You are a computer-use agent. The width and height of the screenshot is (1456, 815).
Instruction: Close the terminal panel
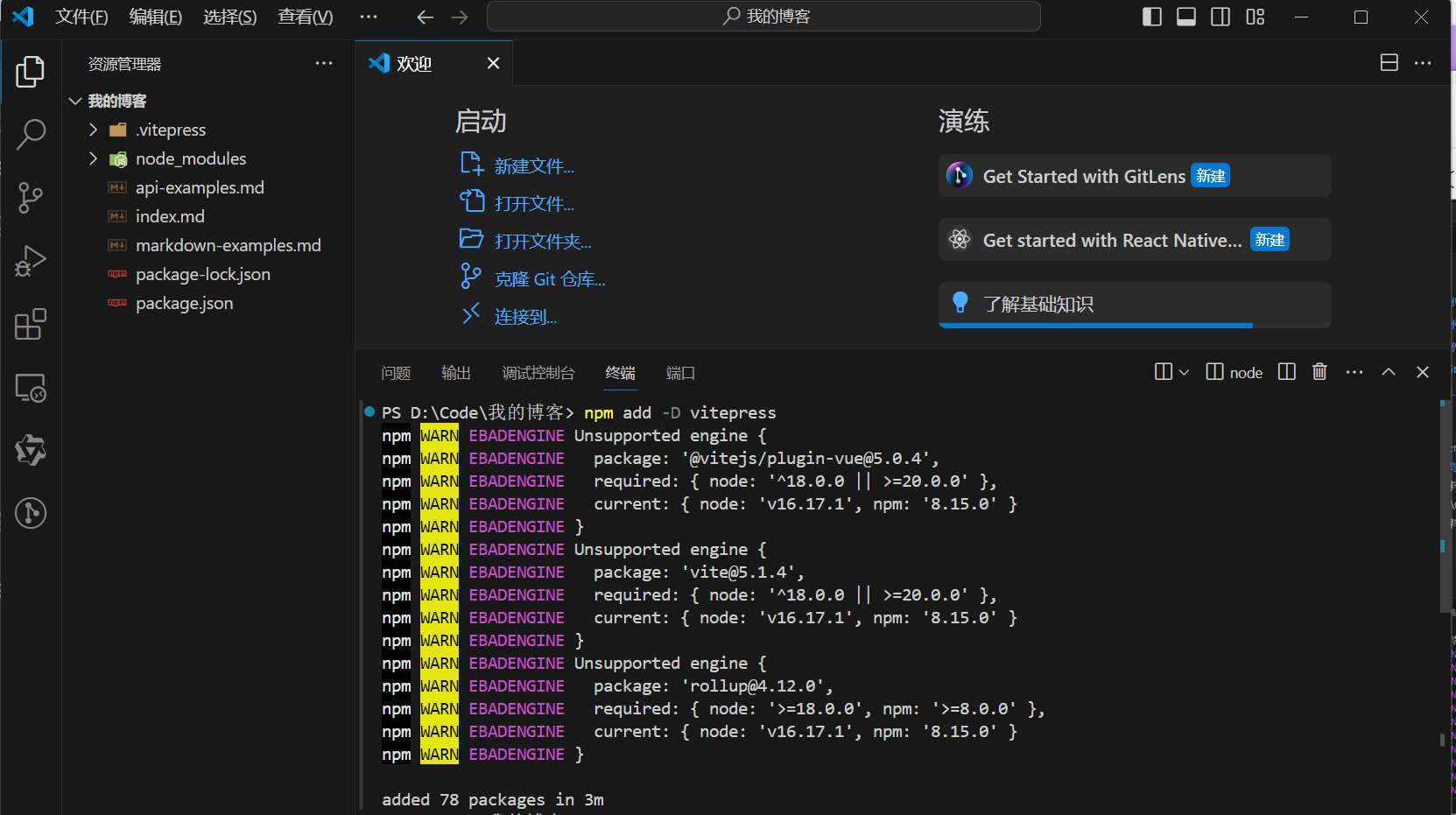coord(1423,372)
